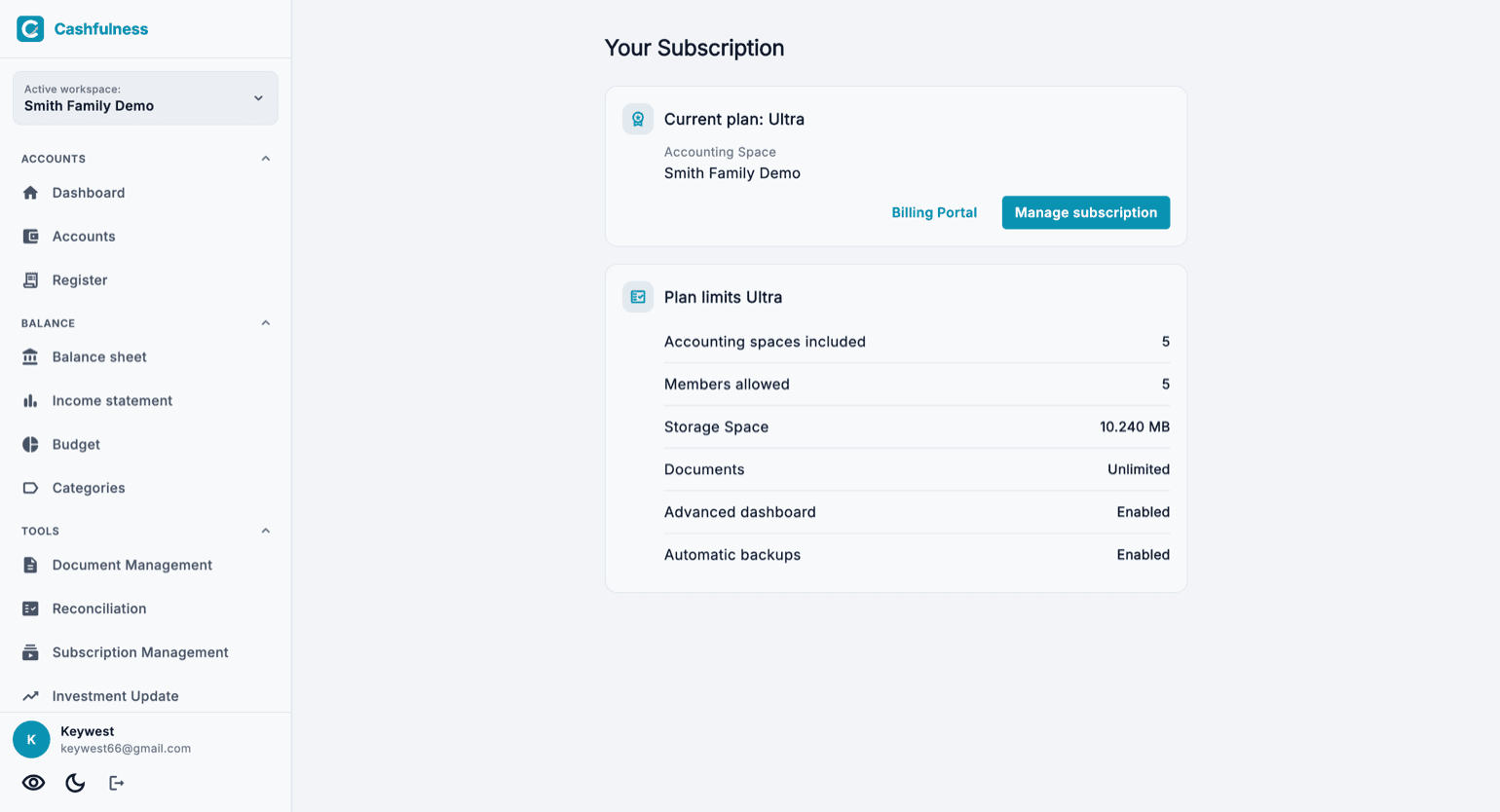Click the Storage Space row label
Image resolution: width=1500 pixels, height=812 pixels.
716,427
